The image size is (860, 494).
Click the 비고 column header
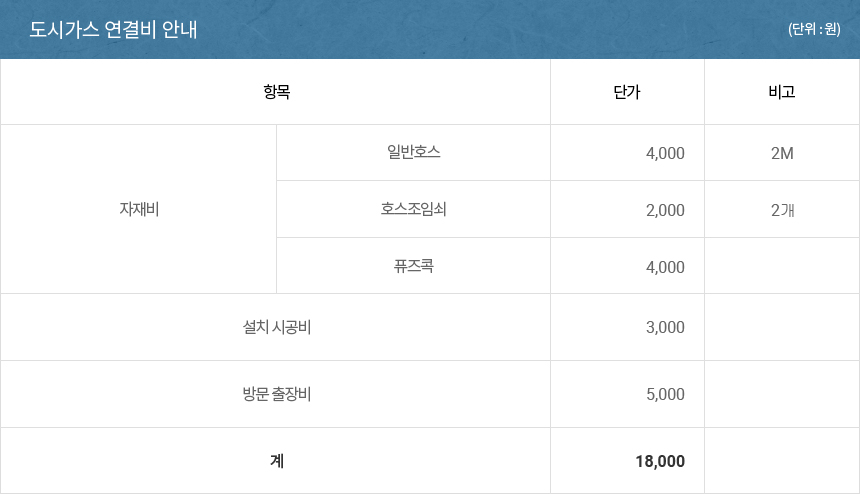click(782, 92)
